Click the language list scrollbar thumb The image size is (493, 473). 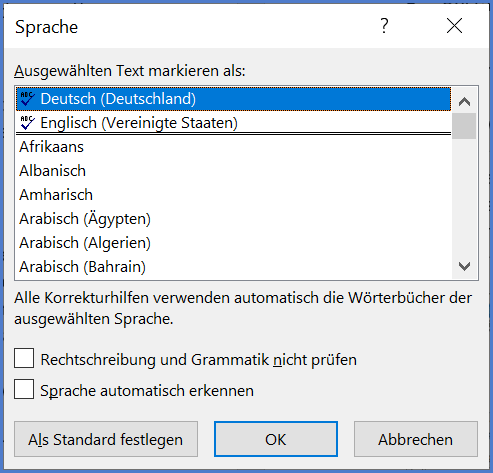tap(464, 126)
